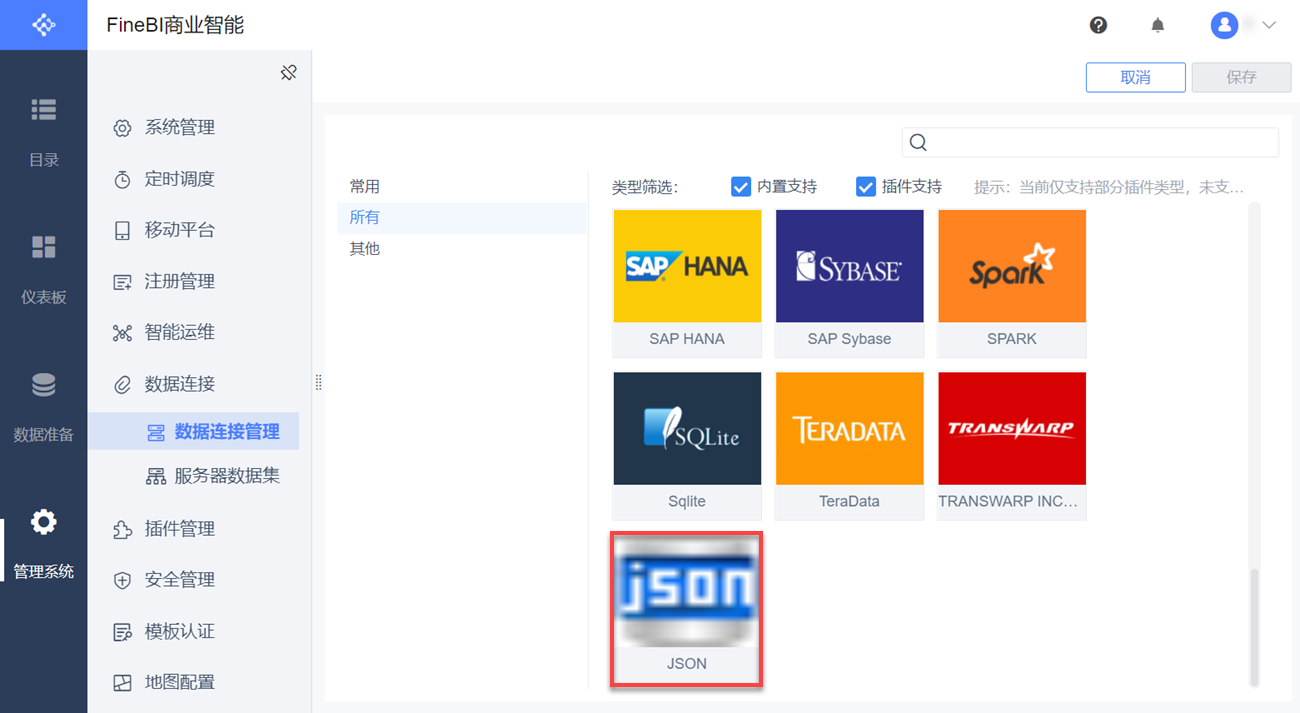Click the 安全管理 shield icon
This screenshot has height=713, width=1300.
[122, 580]
